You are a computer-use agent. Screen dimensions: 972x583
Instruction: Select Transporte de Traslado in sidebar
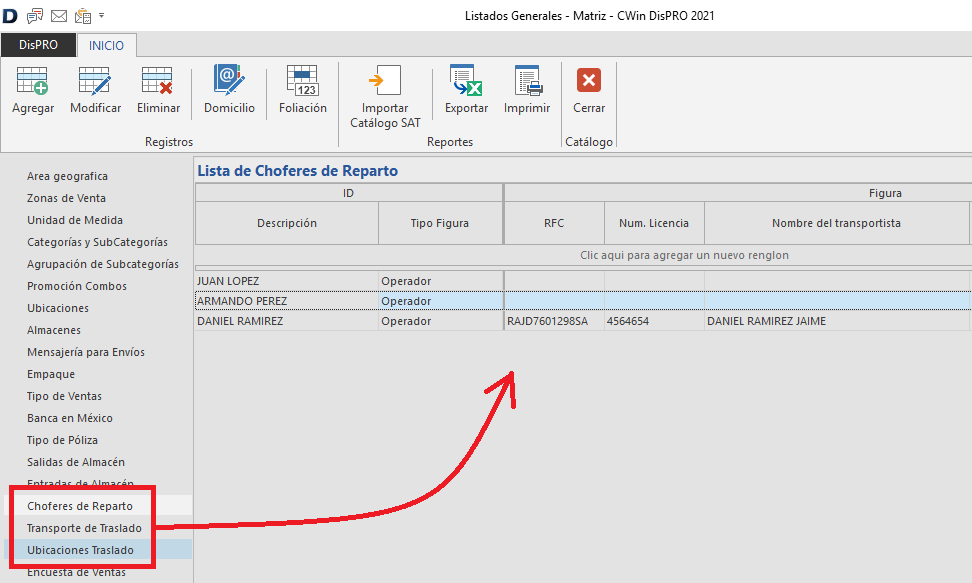click(84, 528)
